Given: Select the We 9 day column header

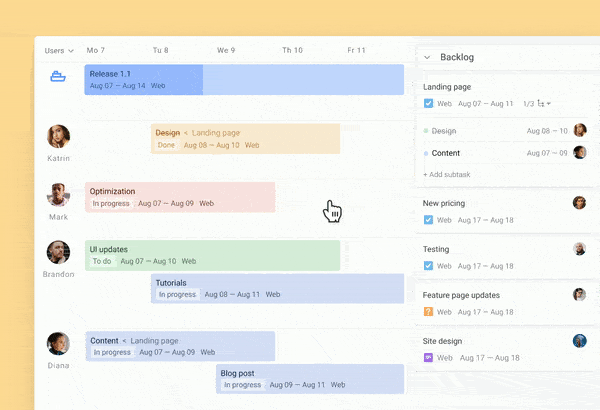Looking at the screenshot, I should (x=226, y=50).
